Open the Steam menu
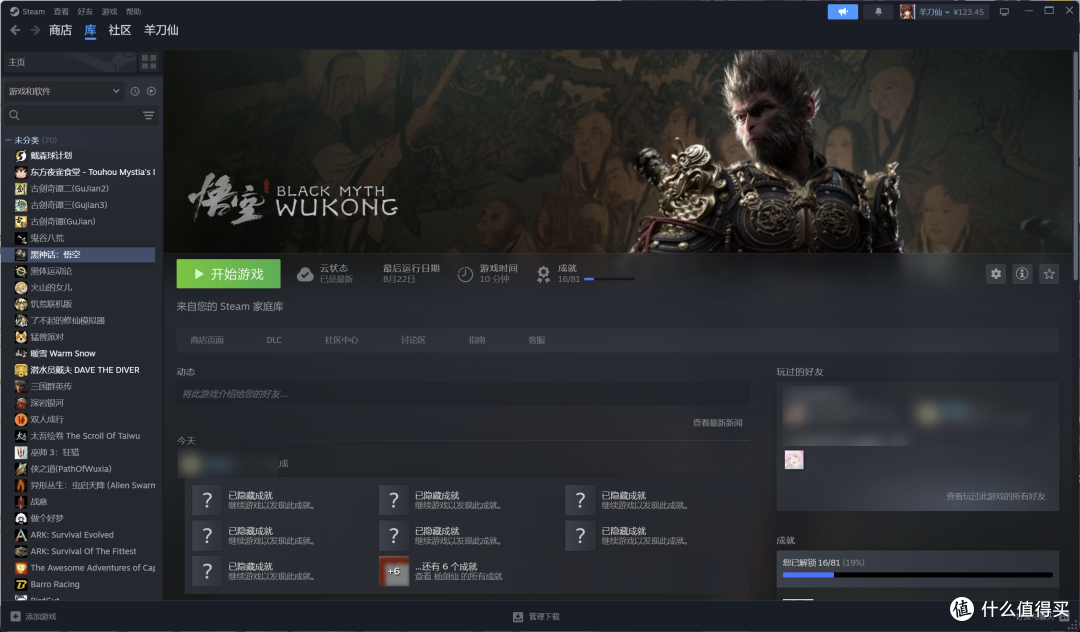This screenshot has width=1080, height=632. tap(28, 11)
